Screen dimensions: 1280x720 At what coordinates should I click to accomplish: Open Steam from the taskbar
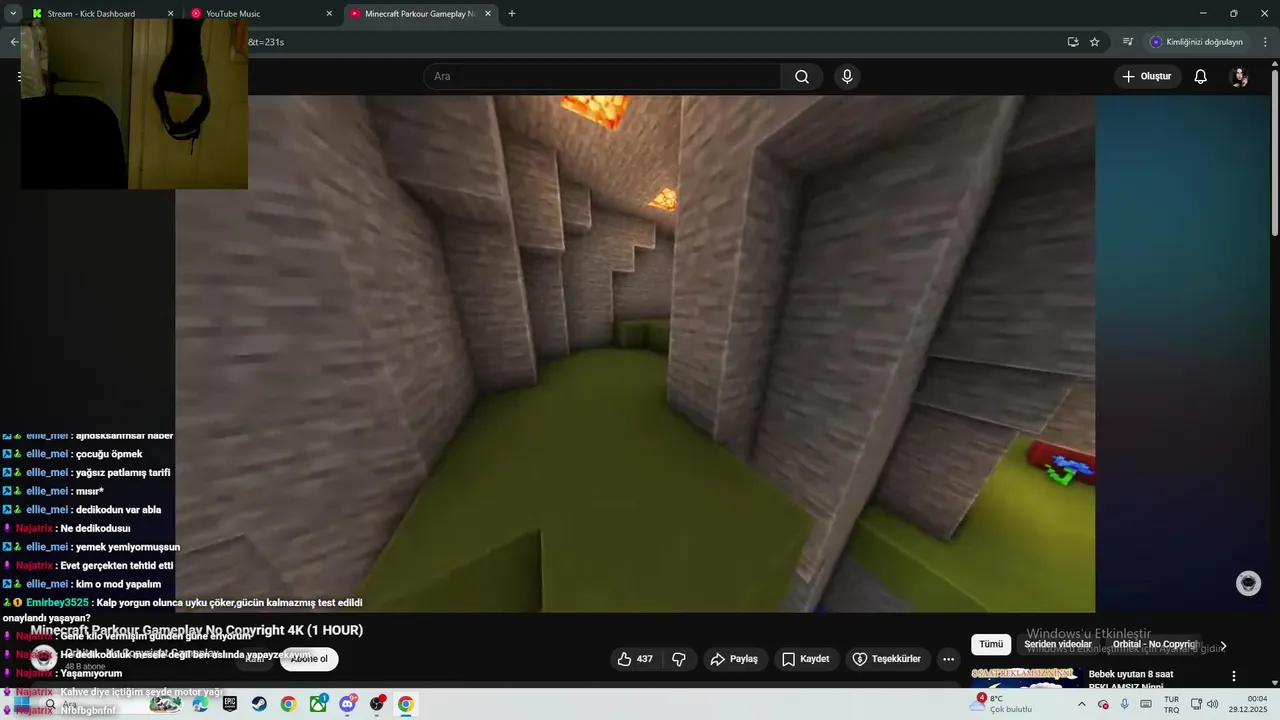259,704
